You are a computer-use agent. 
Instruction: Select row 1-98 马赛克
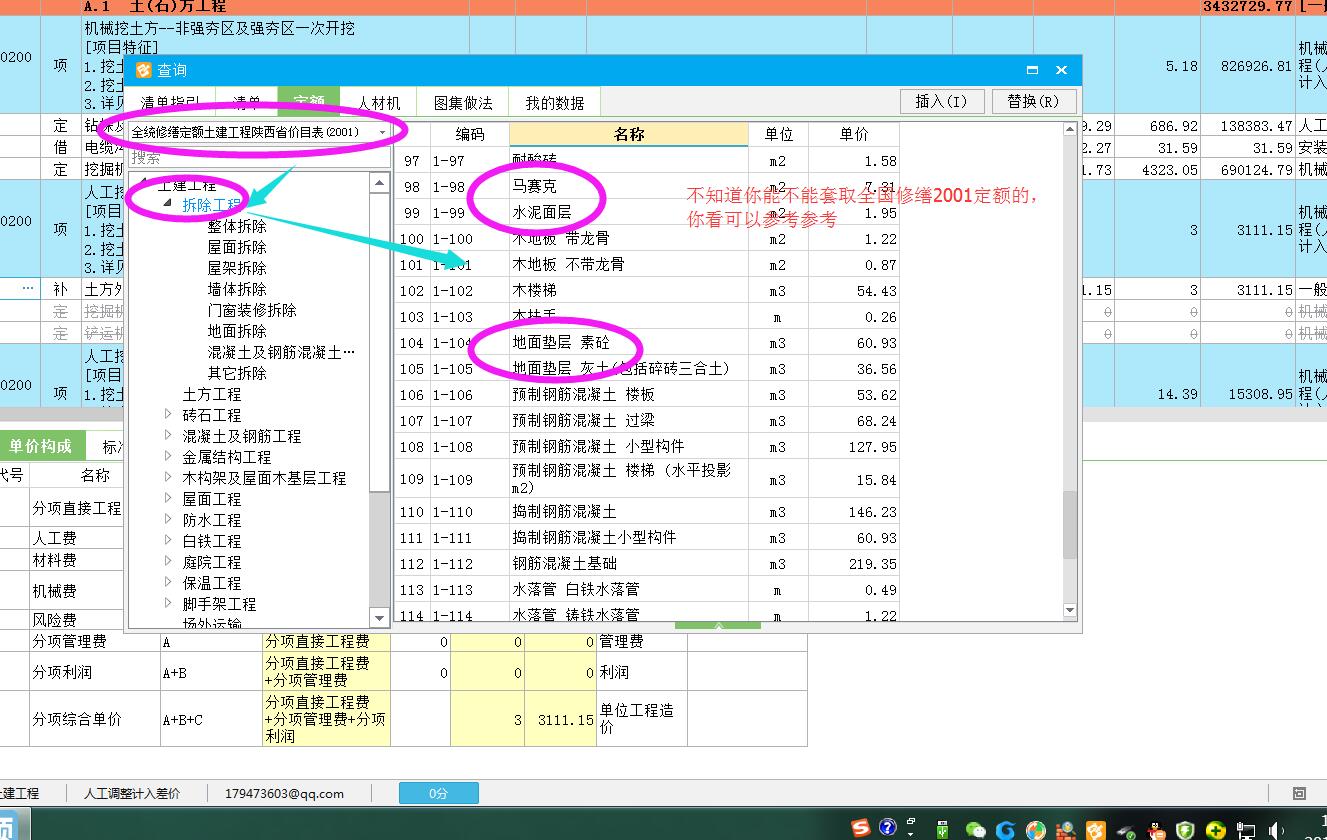tap(647, 187)
